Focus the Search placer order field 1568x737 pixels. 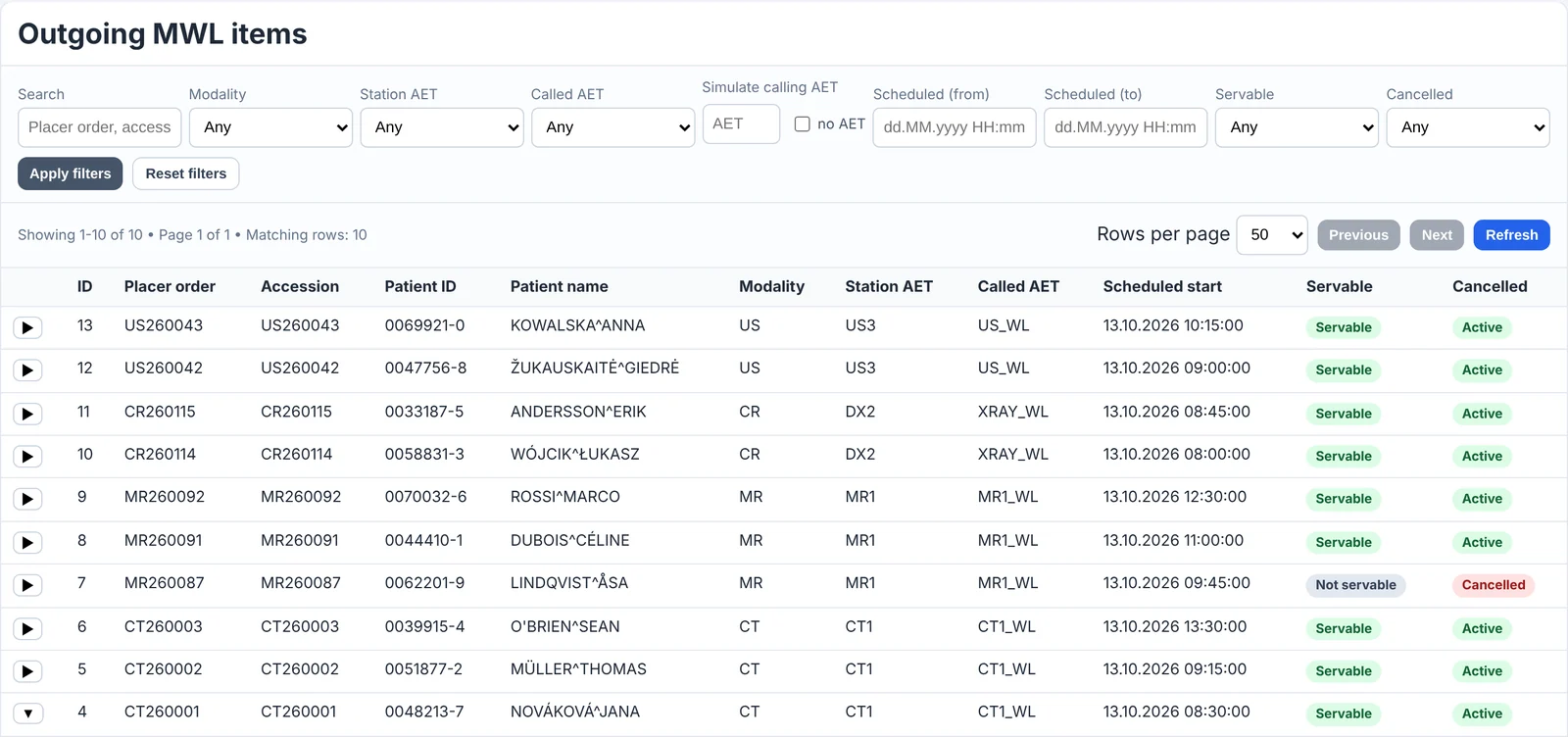(x=99, y=127)
